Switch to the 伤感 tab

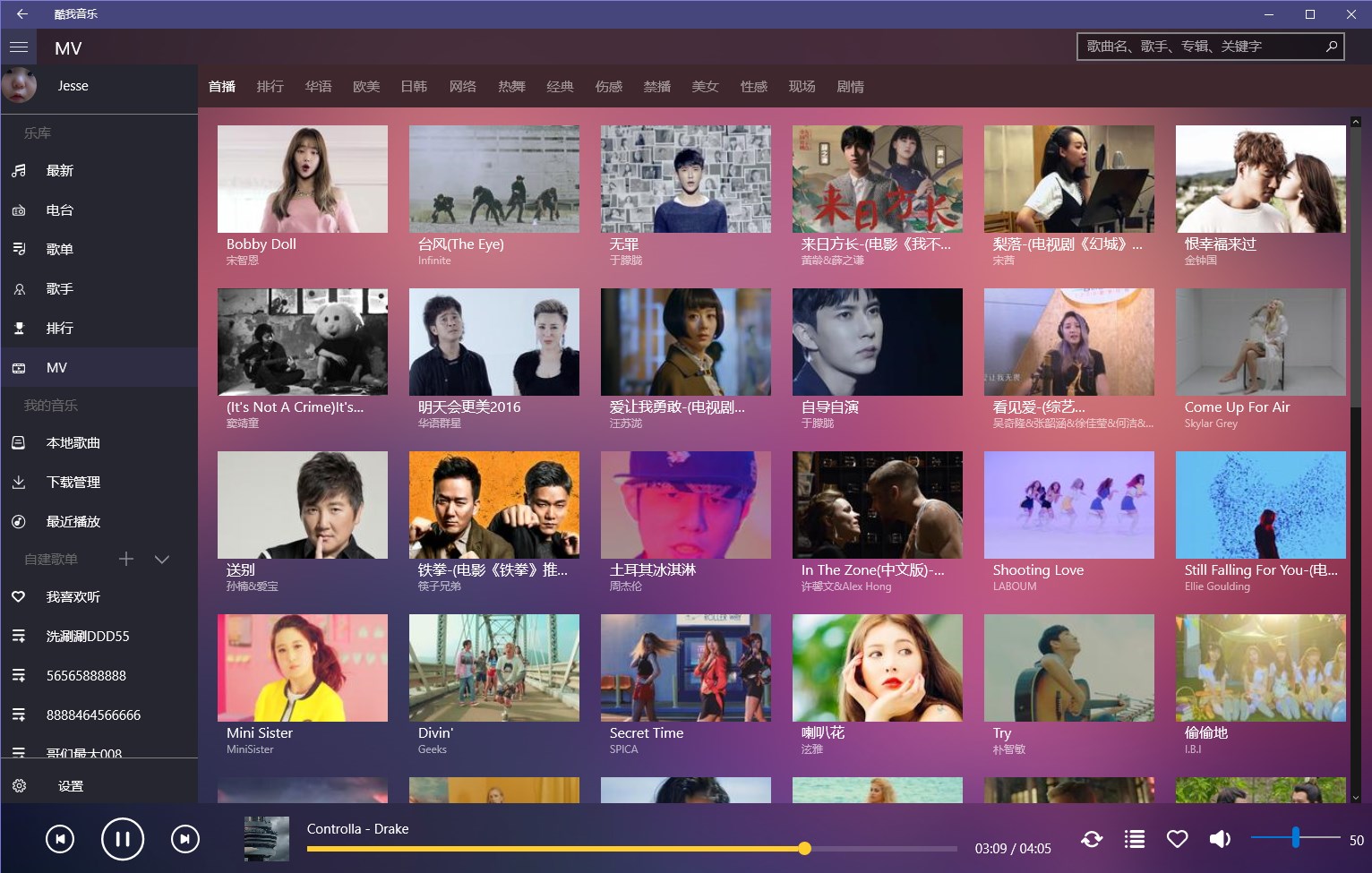click(608, 87)
